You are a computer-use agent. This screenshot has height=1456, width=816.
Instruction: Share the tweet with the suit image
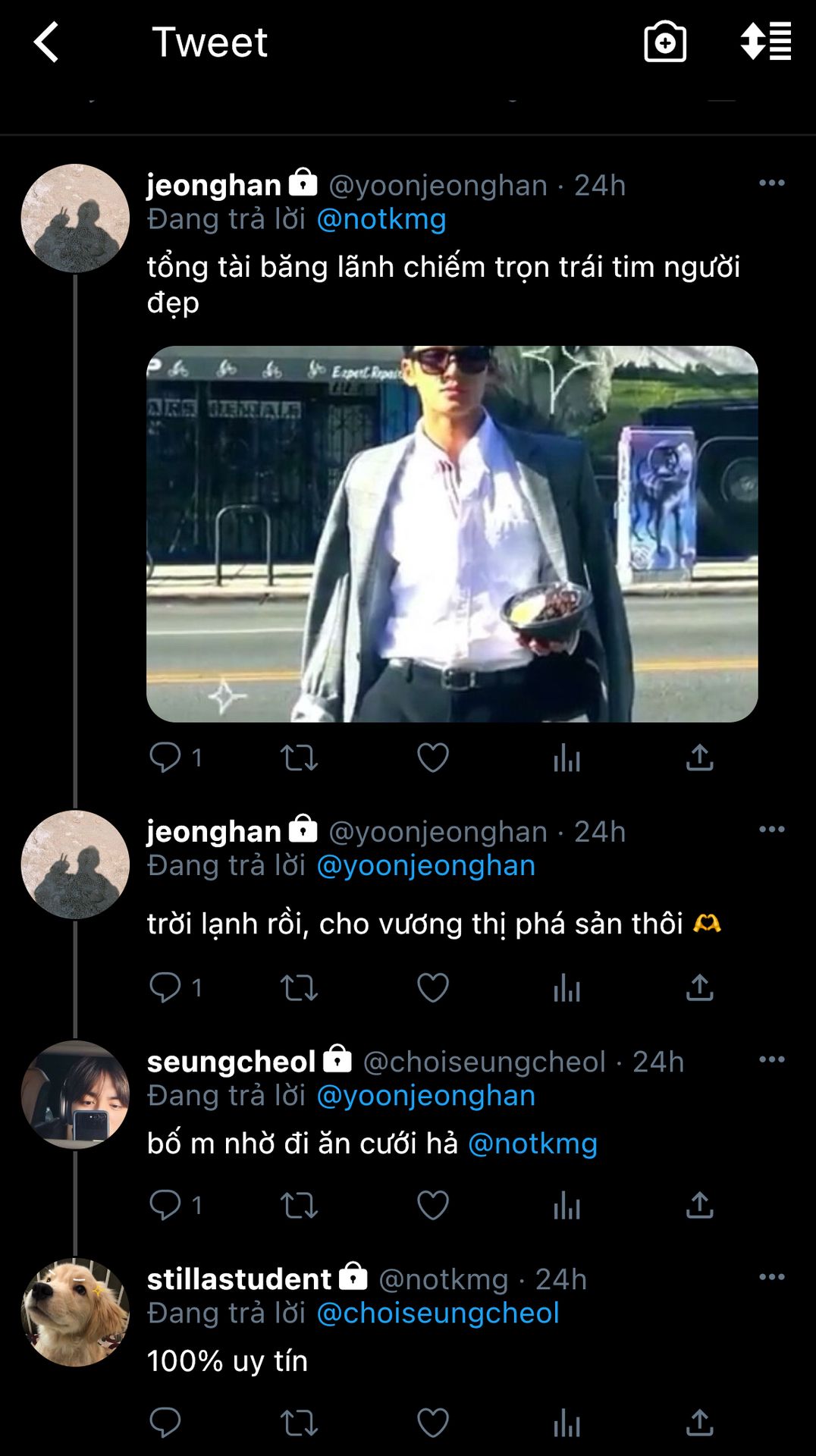pyautogui.click(x=699, y=758)
